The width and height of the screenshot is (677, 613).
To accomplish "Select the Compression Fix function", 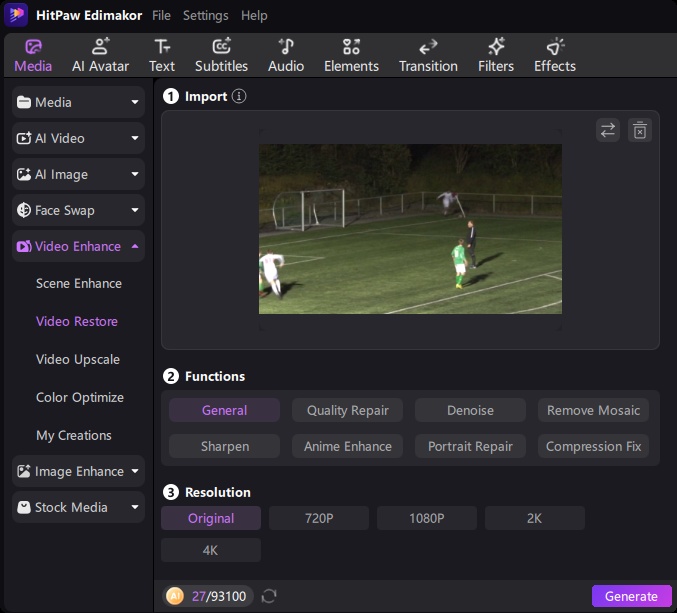I will [x=593, y=446].
